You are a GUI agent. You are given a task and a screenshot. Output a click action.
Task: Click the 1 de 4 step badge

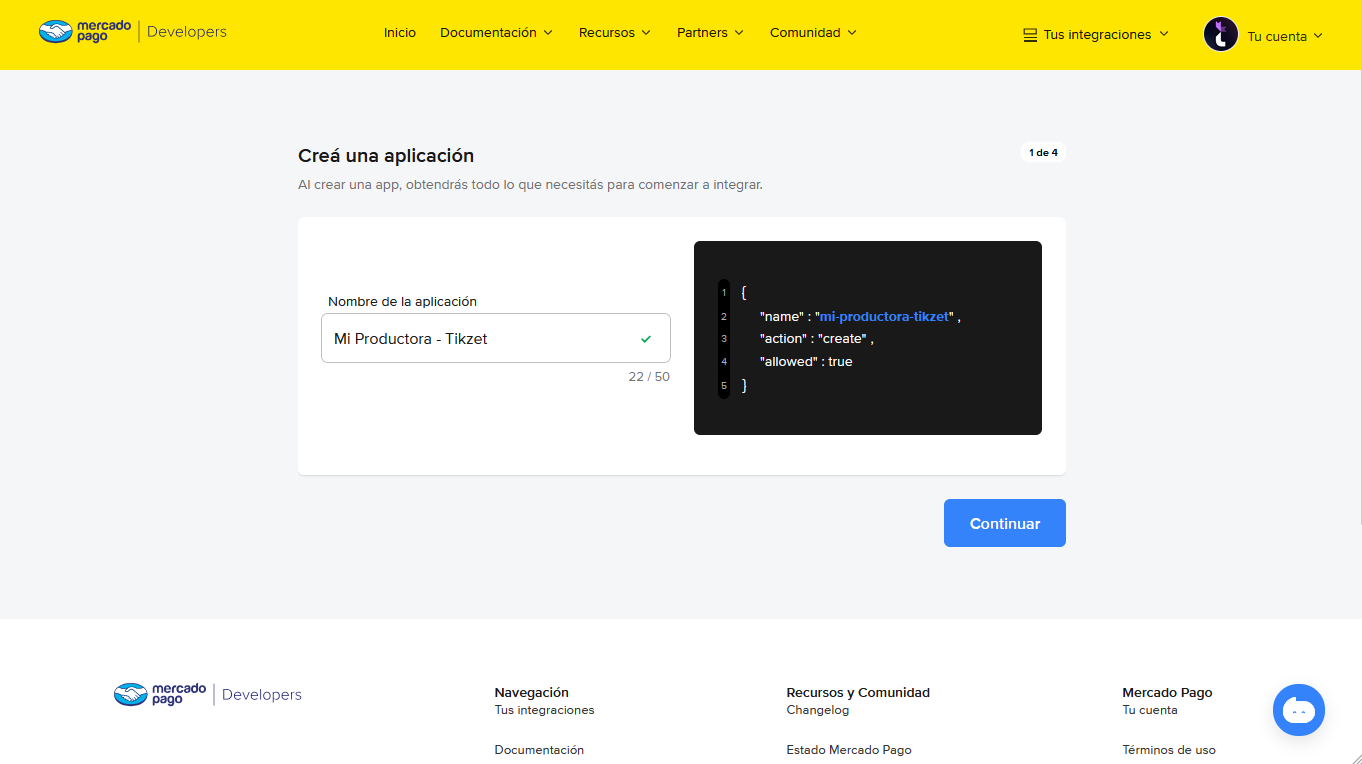[1043, 152]
